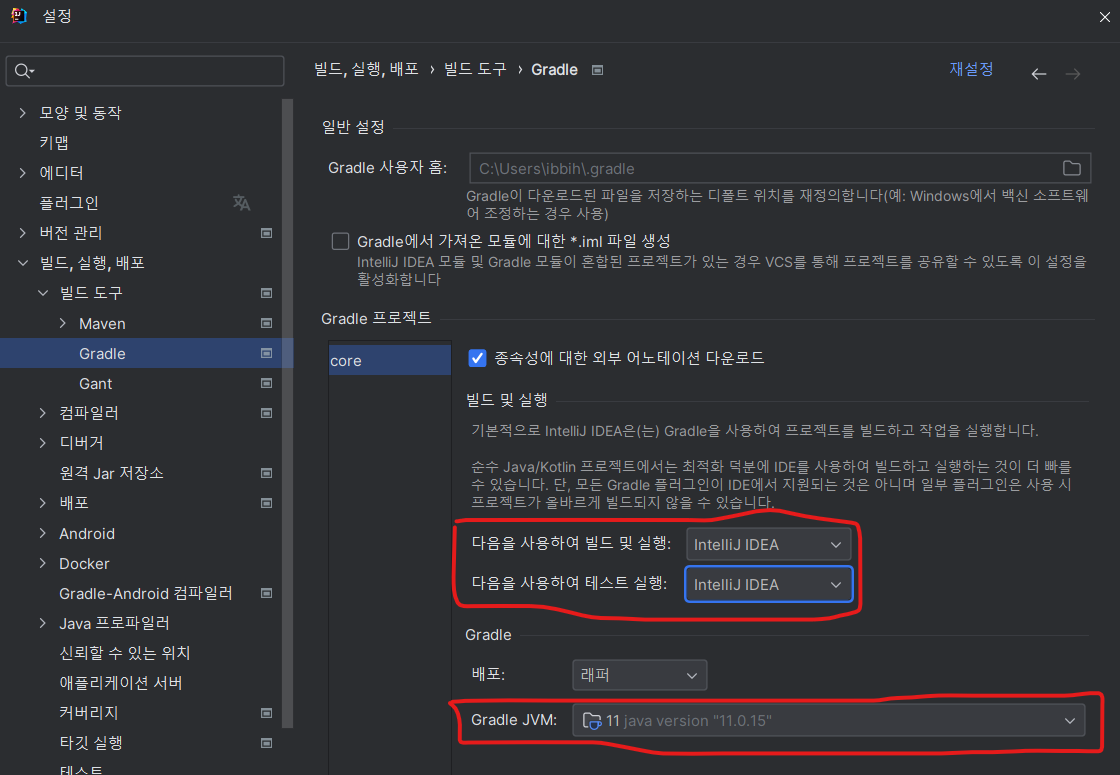Screen dimensions: 1120x775
Task: Expand 컴파일러 tree node
Action: [43, 413]
